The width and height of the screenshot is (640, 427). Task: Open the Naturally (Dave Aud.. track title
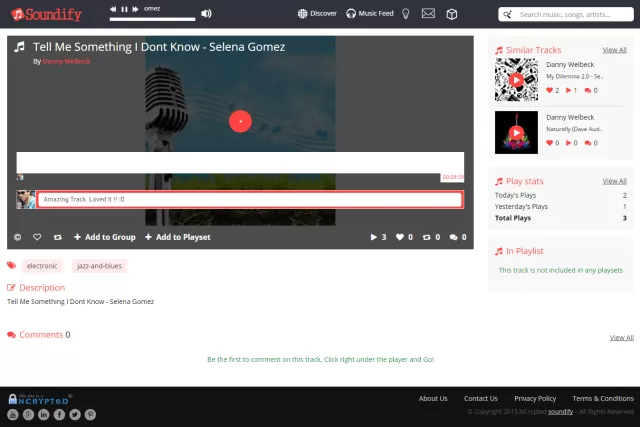click(574, 129)
